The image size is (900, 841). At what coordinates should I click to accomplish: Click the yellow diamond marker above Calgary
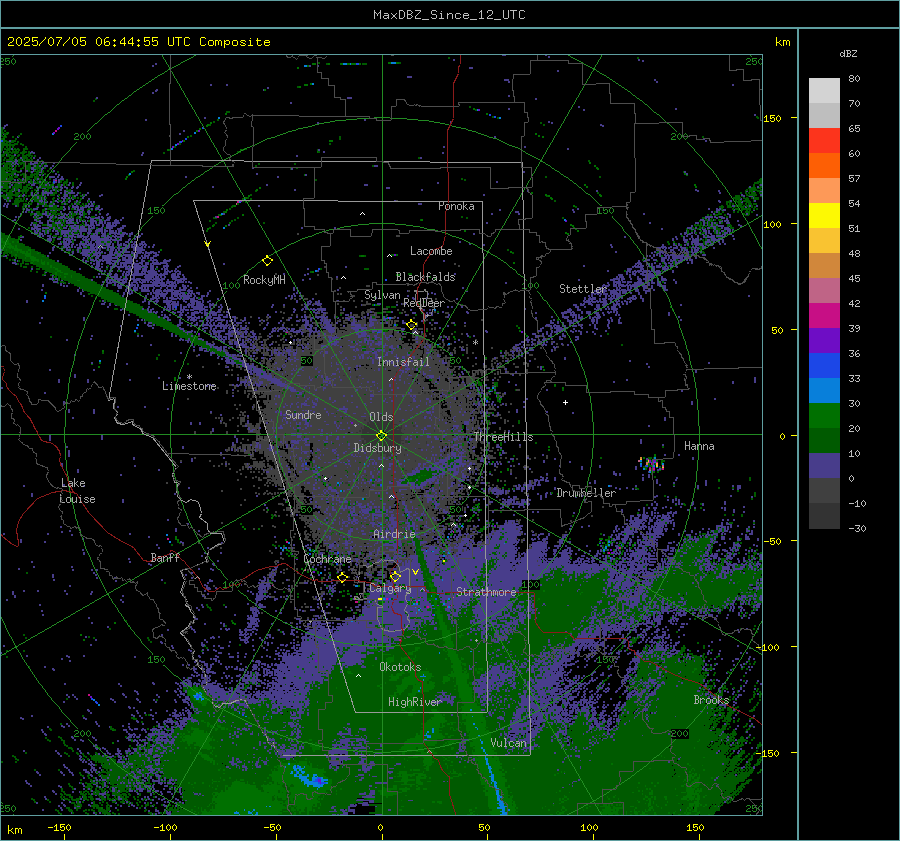click(394, 576)
